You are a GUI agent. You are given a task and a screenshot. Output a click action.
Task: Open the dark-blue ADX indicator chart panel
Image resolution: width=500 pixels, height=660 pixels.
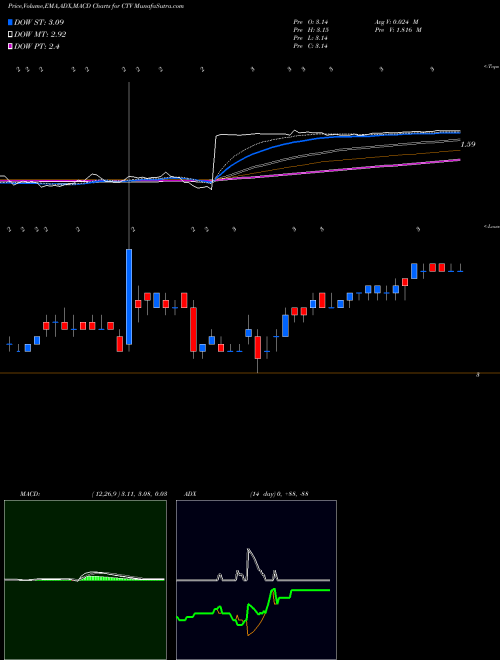[256, 580]
